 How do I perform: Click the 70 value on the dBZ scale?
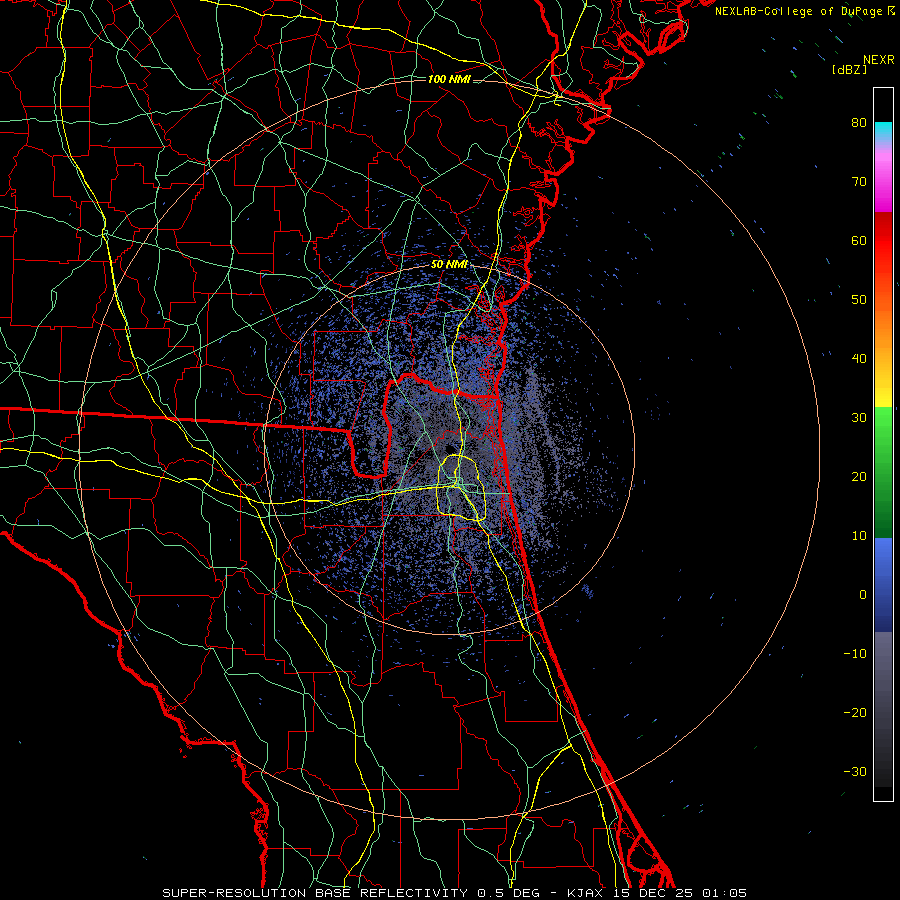coord(859,181)
